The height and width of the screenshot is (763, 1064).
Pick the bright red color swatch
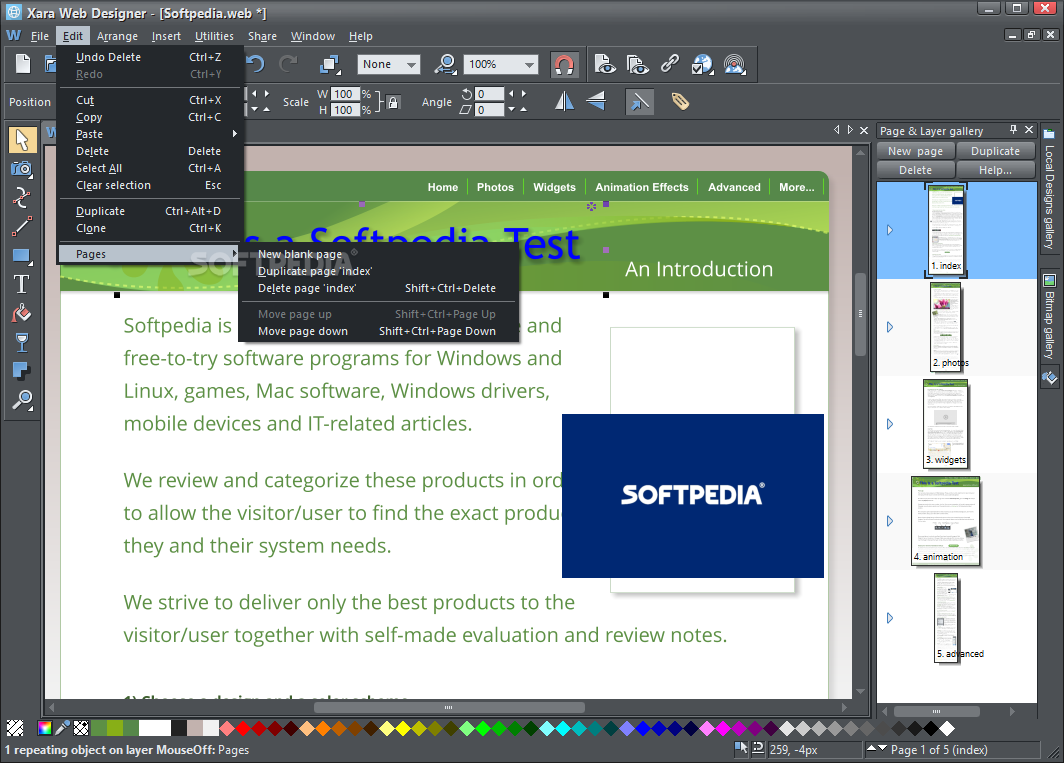pos(243,728)
